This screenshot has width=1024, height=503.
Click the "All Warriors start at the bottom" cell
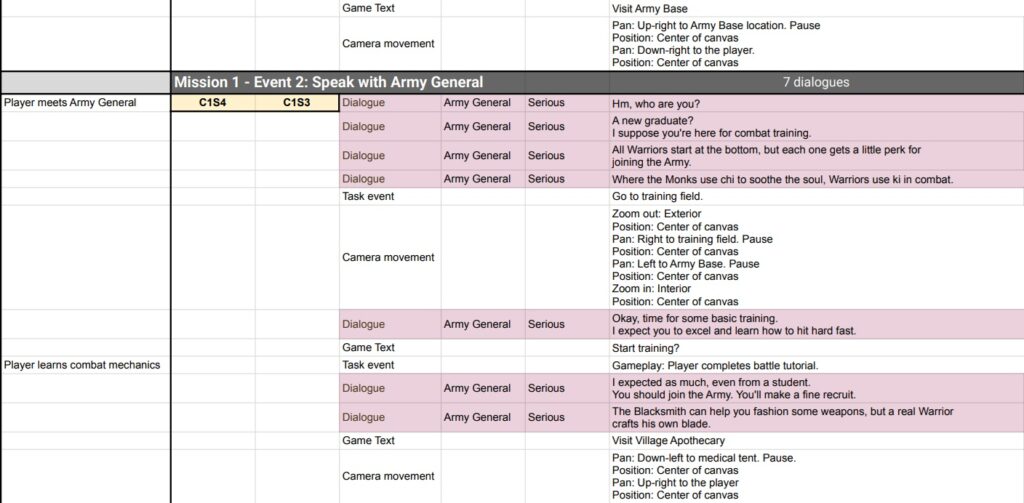tap(816, 156)
